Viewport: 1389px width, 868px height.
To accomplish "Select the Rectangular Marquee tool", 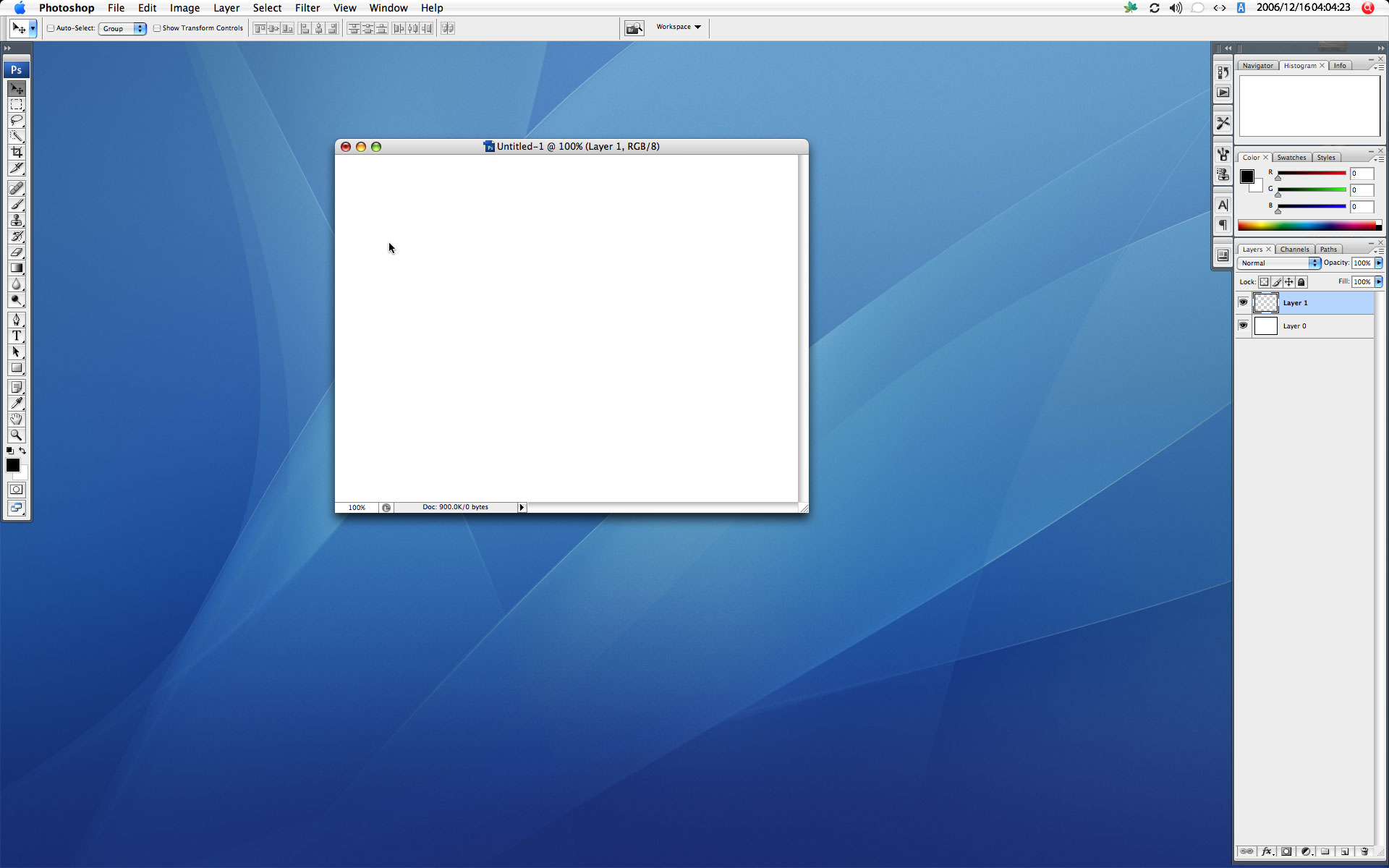I will (x=17, y=105).
